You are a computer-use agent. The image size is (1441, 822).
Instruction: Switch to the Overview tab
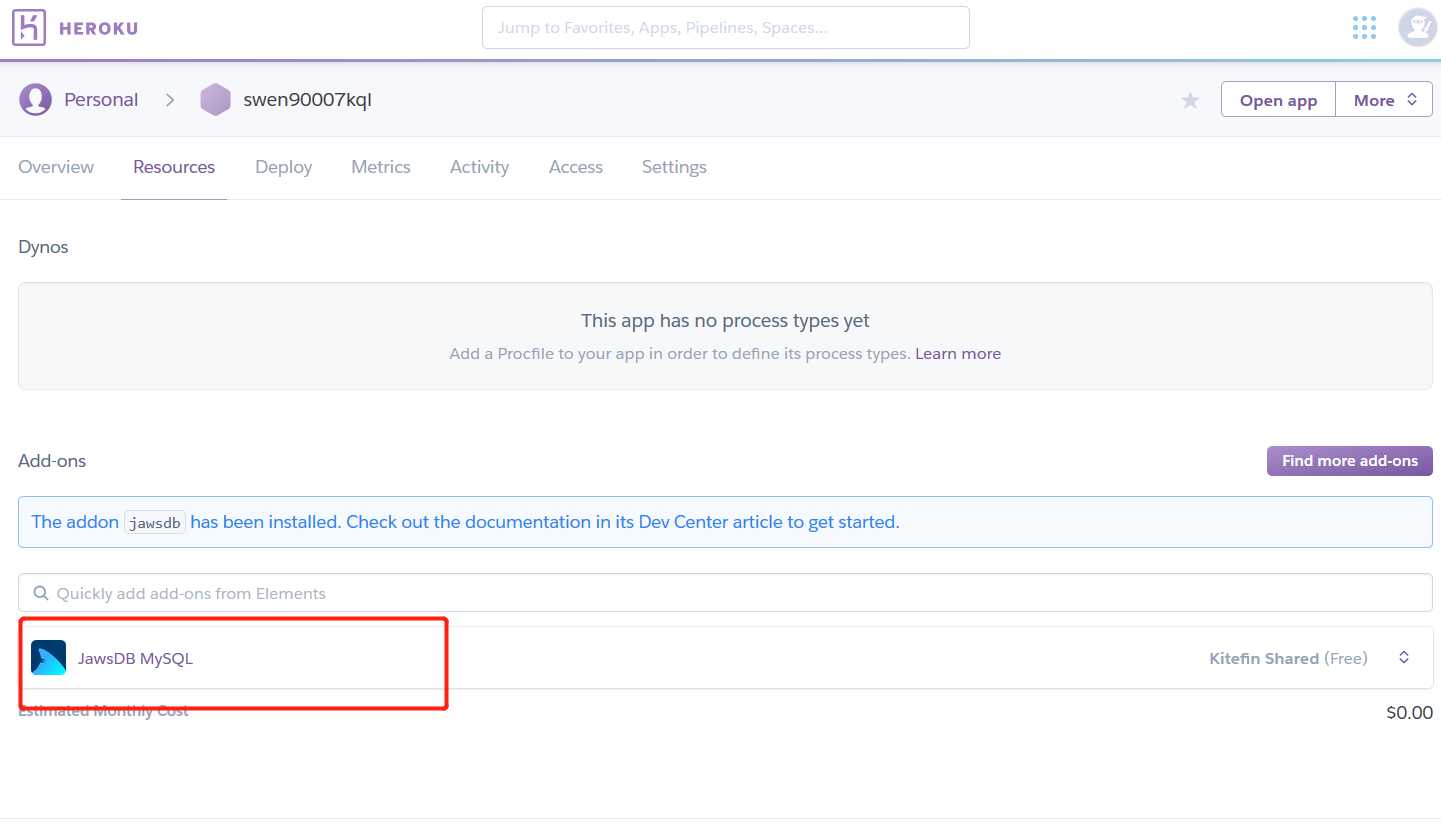click(56, 167)
